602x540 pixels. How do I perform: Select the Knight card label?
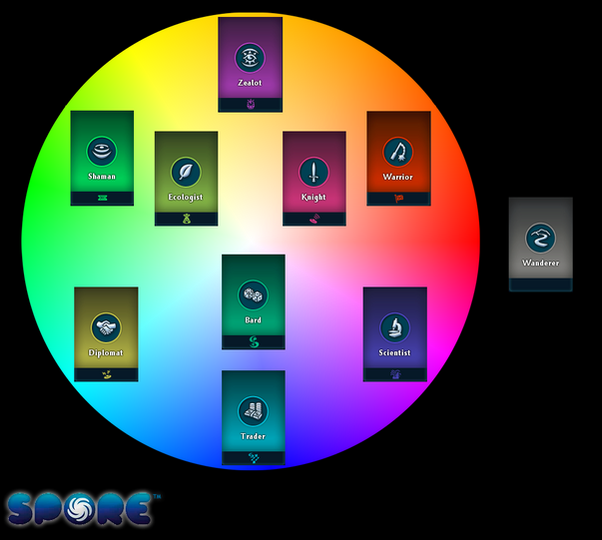click(x=314, y=197)
